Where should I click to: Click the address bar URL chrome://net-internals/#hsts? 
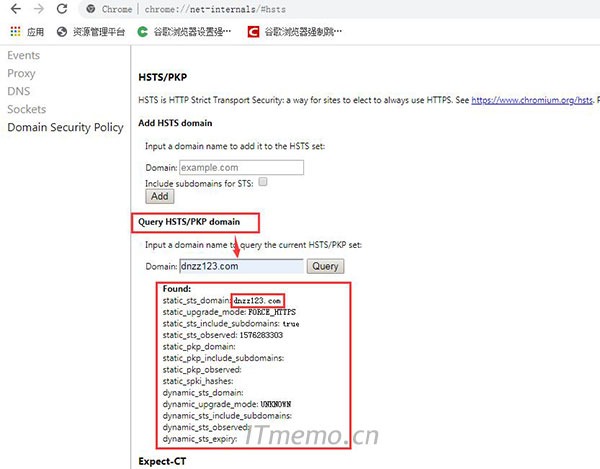click(215, 9)
